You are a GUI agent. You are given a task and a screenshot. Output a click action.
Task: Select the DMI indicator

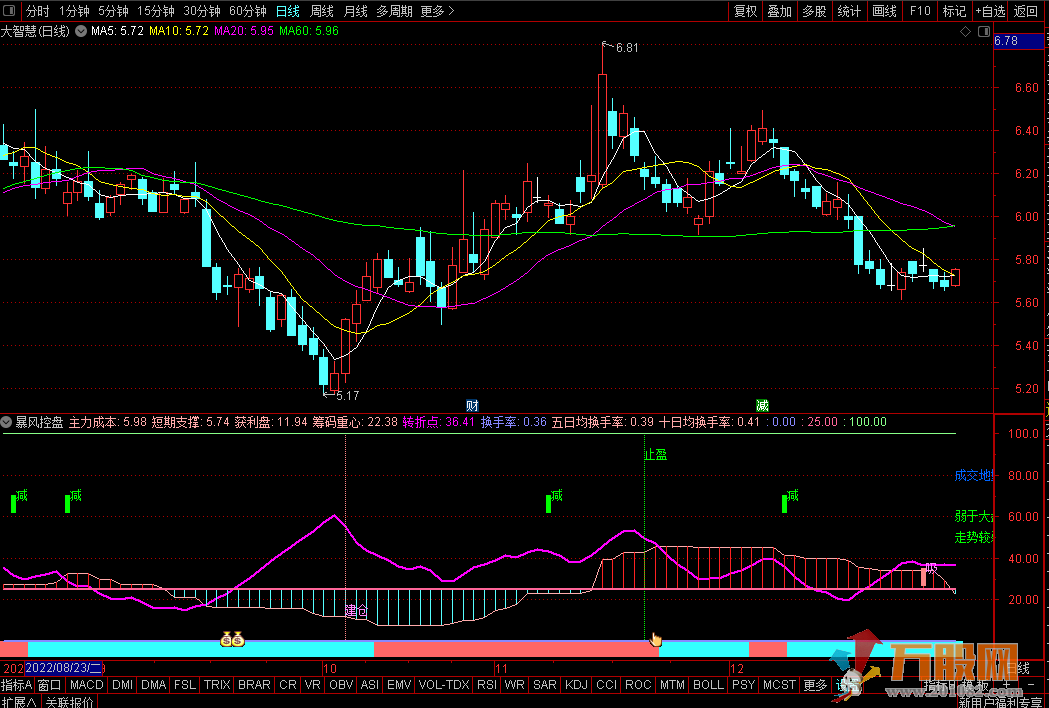coord(122,685)
